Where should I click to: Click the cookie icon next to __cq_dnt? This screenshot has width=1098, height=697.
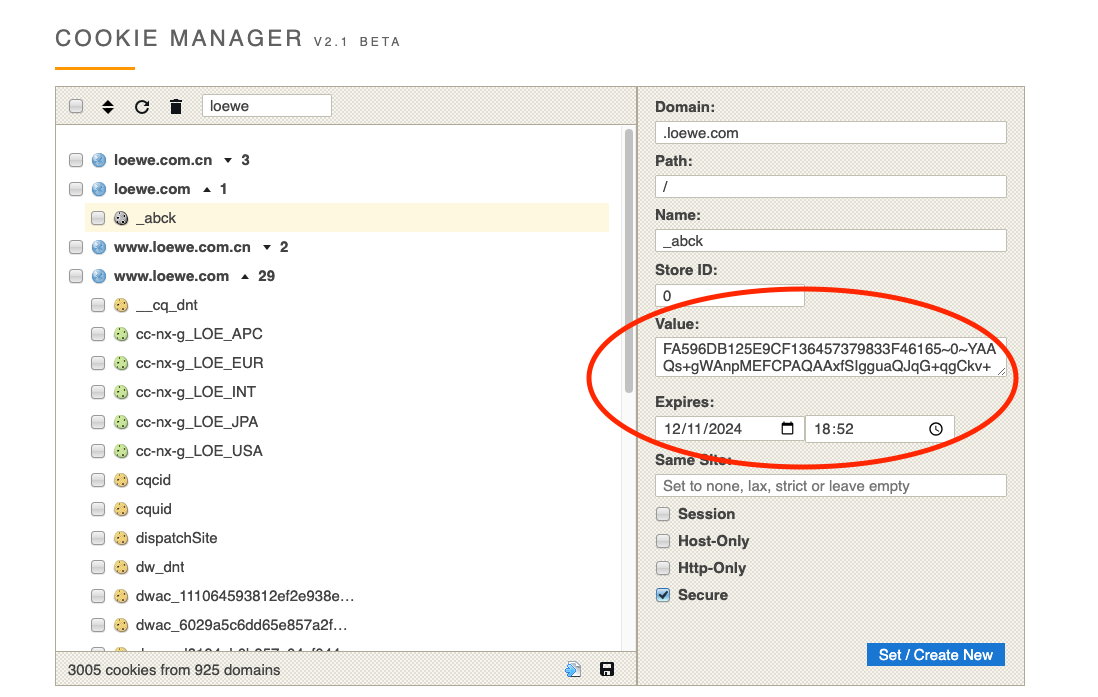pos(121,305)
